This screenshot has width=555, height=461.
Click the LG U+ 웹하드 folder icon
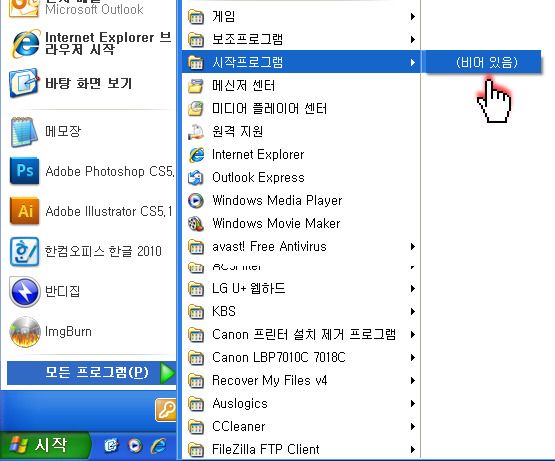pos(196,289)
